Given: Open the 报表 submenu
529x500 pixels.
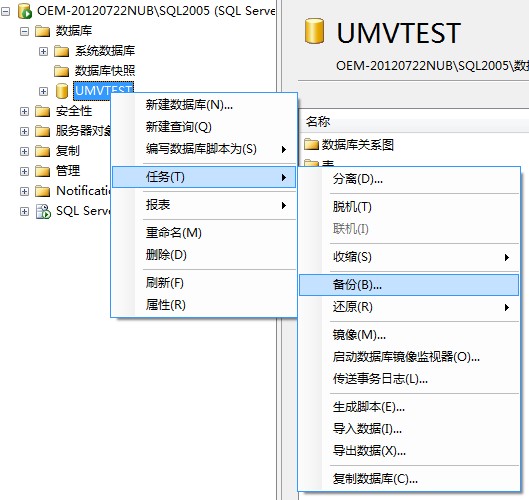Looking at the screenshot, I should pos(204,205).
